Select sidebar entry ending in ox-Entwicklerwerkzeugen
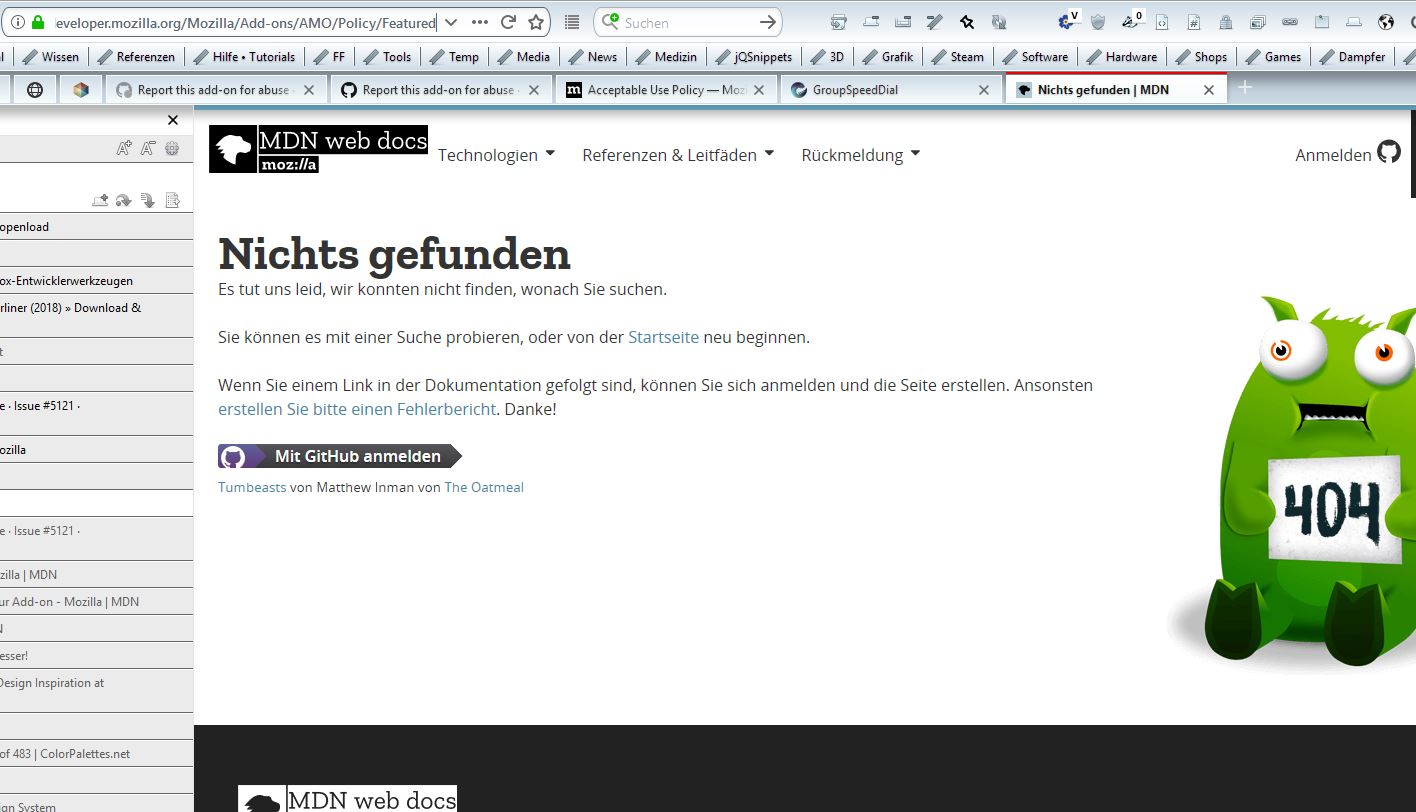 (97, 281)
